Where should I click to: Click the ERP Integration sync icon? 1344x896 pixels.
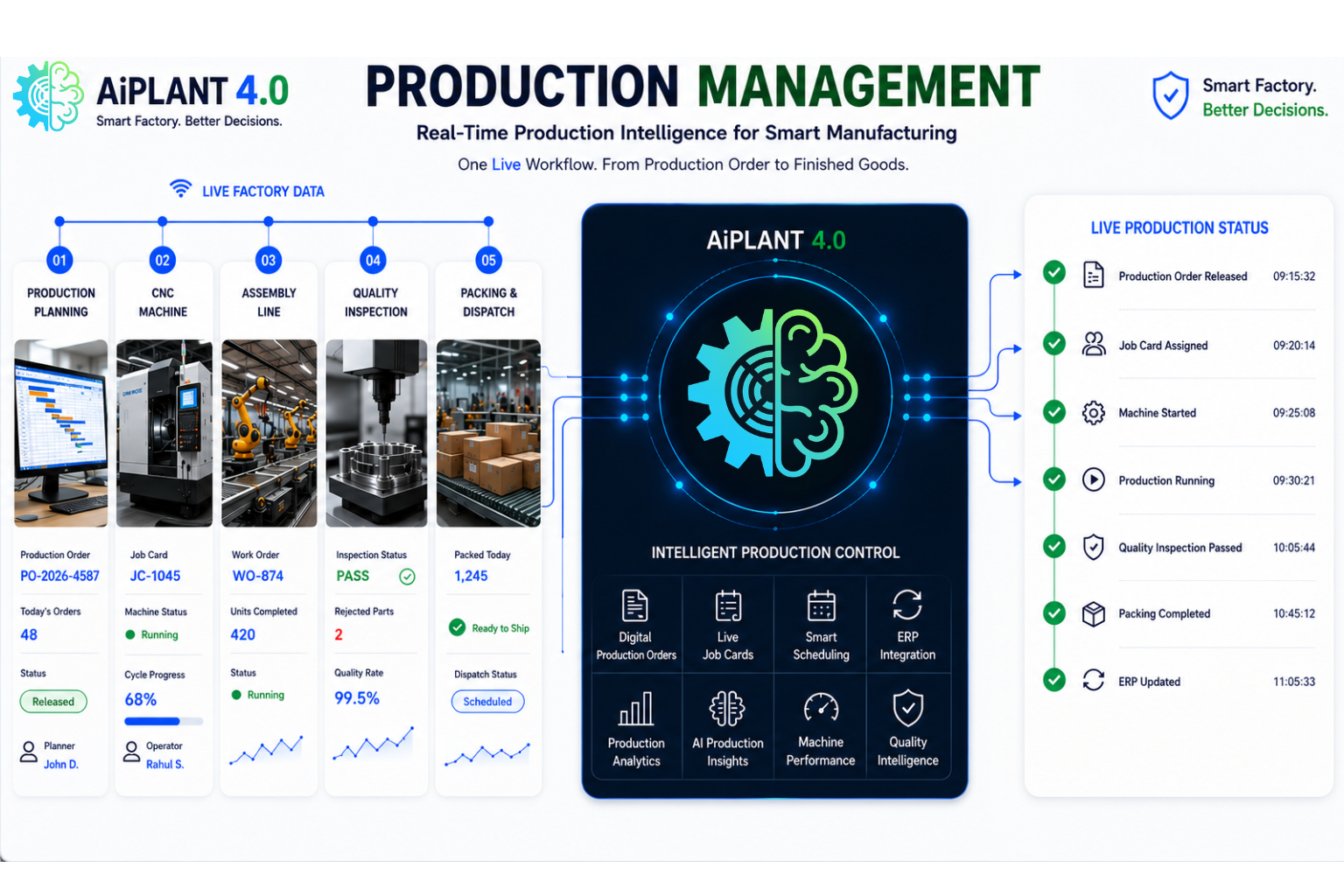(x=907, y=605)
